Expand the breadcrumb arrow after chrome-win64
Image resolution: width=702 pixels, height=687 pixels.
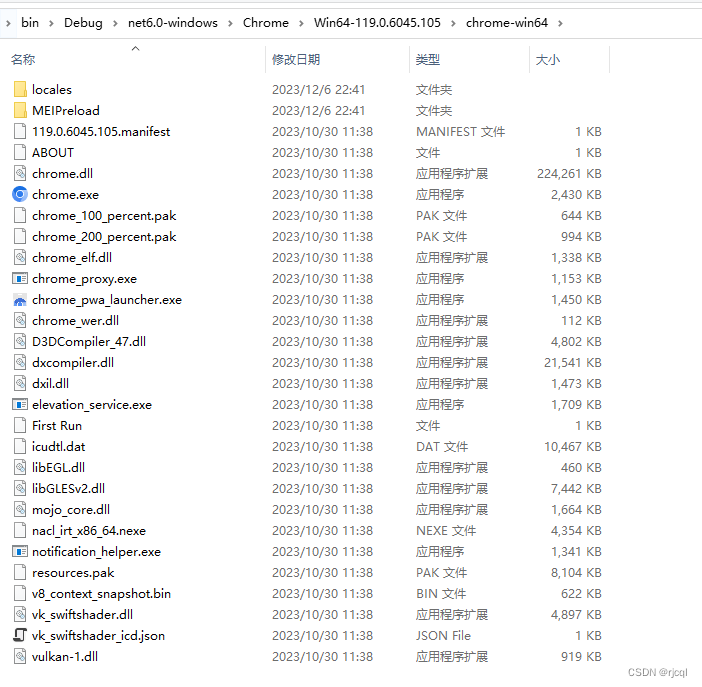(x=561, y=23)
